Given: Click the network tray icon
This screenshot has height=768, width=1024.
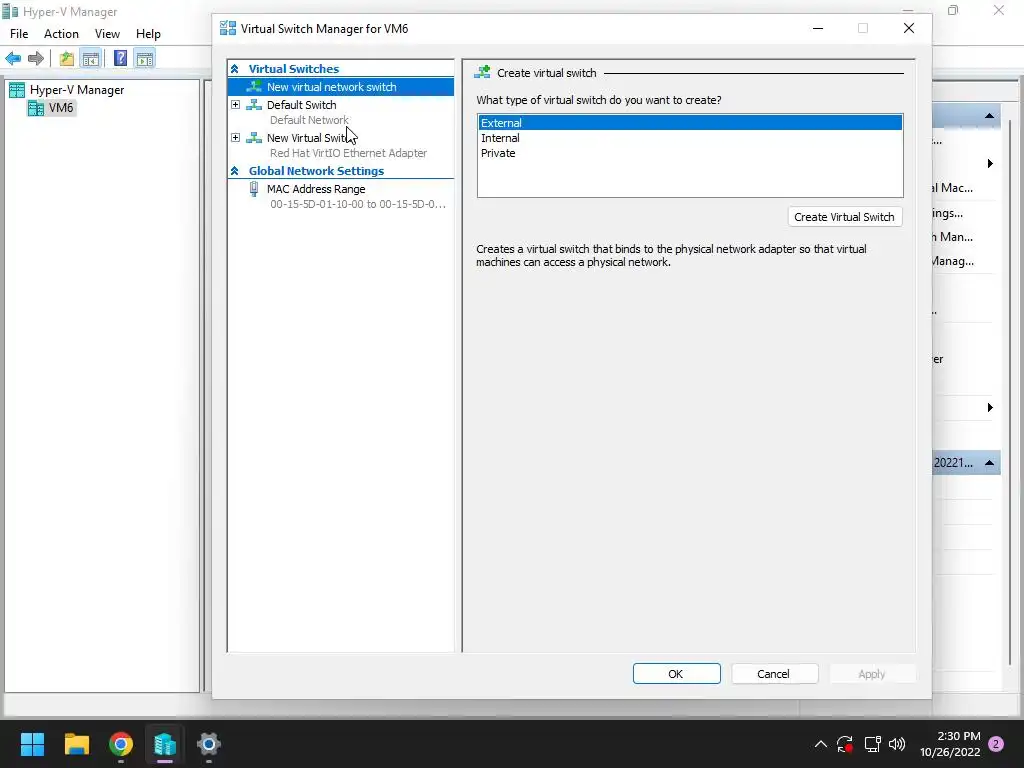Looking at the screenshot, I should [x=872, y=744].
